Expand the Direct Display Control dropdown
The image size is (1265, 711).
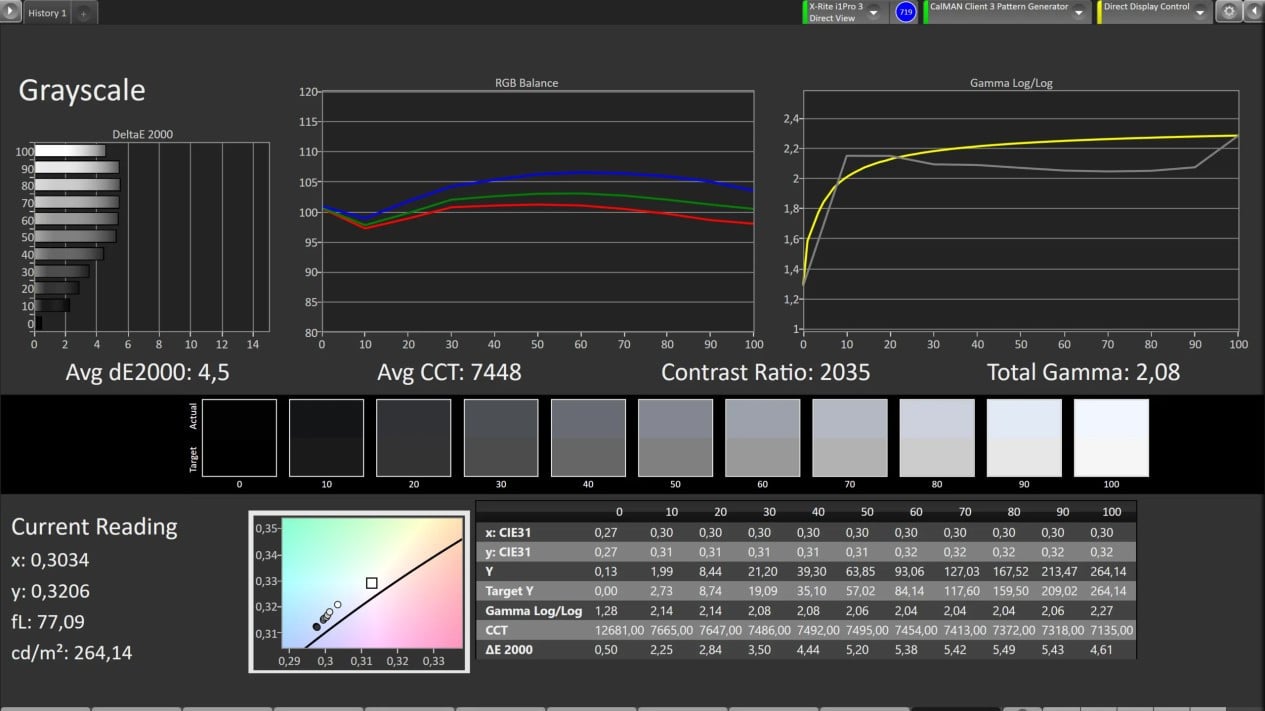(1200, 12)
